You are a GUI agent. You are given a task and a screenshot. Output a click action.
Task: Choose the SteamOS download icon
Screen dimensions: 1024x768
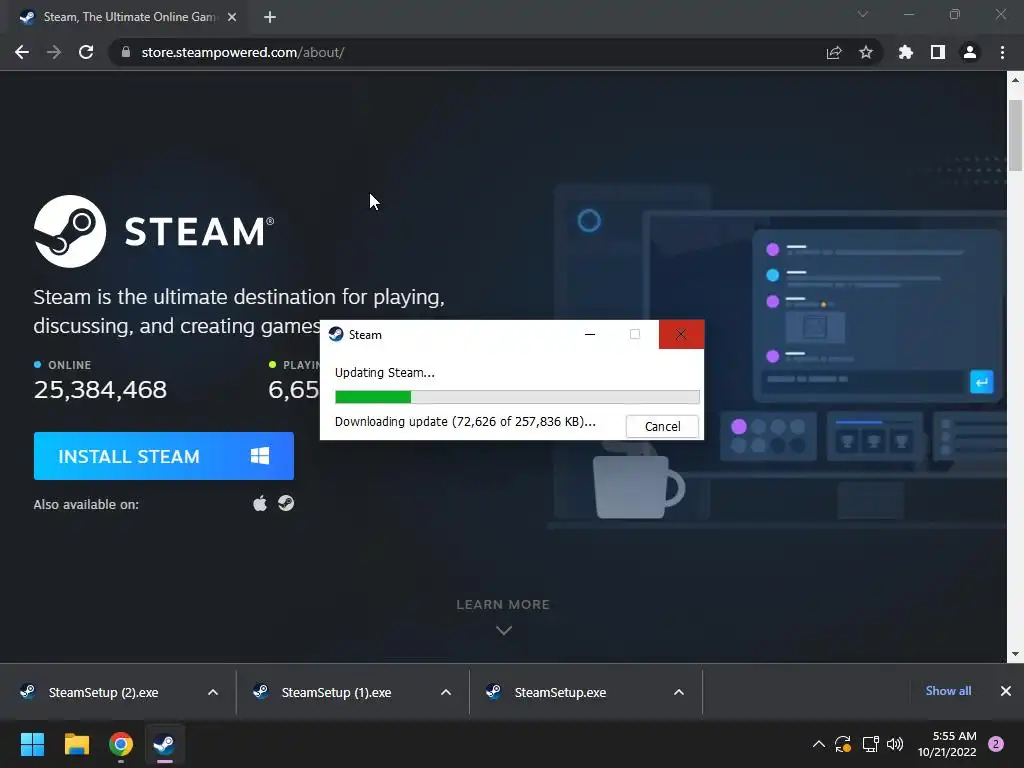(x=286, y=503)
